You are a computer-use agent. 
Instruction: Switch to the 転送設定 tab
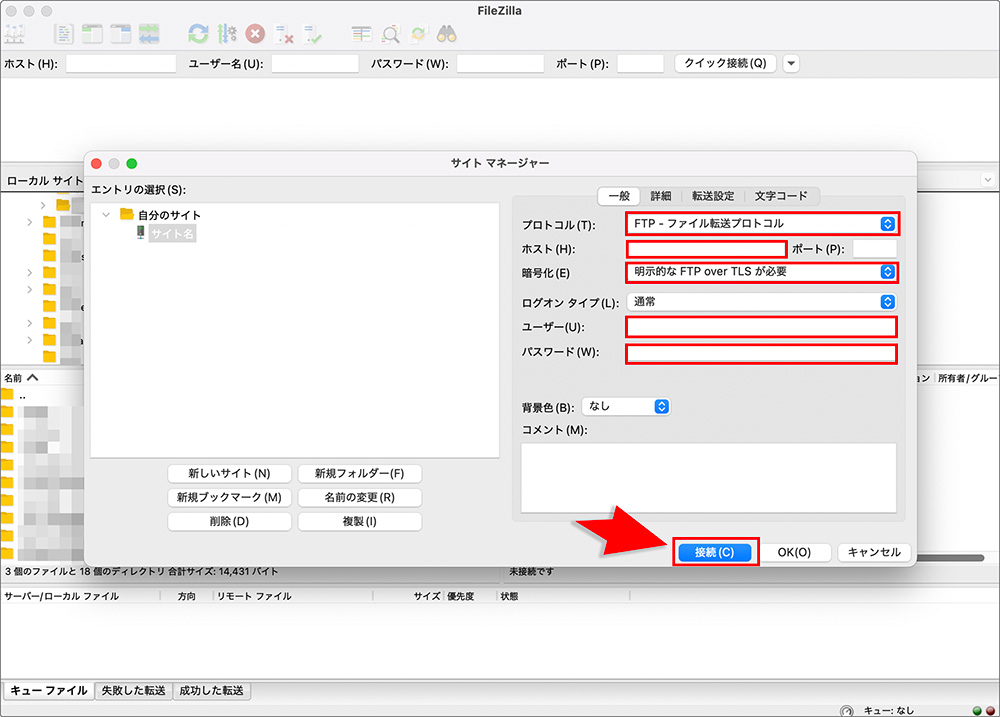713,196
